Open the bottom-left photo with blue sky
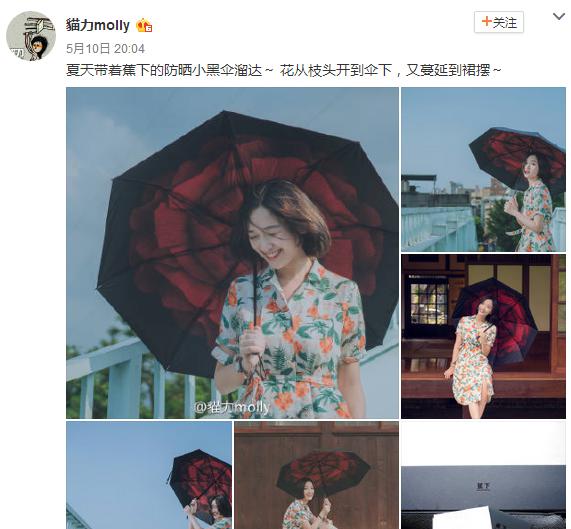The width and height of the screenshot is (571, 529). (x=149, y=475)
